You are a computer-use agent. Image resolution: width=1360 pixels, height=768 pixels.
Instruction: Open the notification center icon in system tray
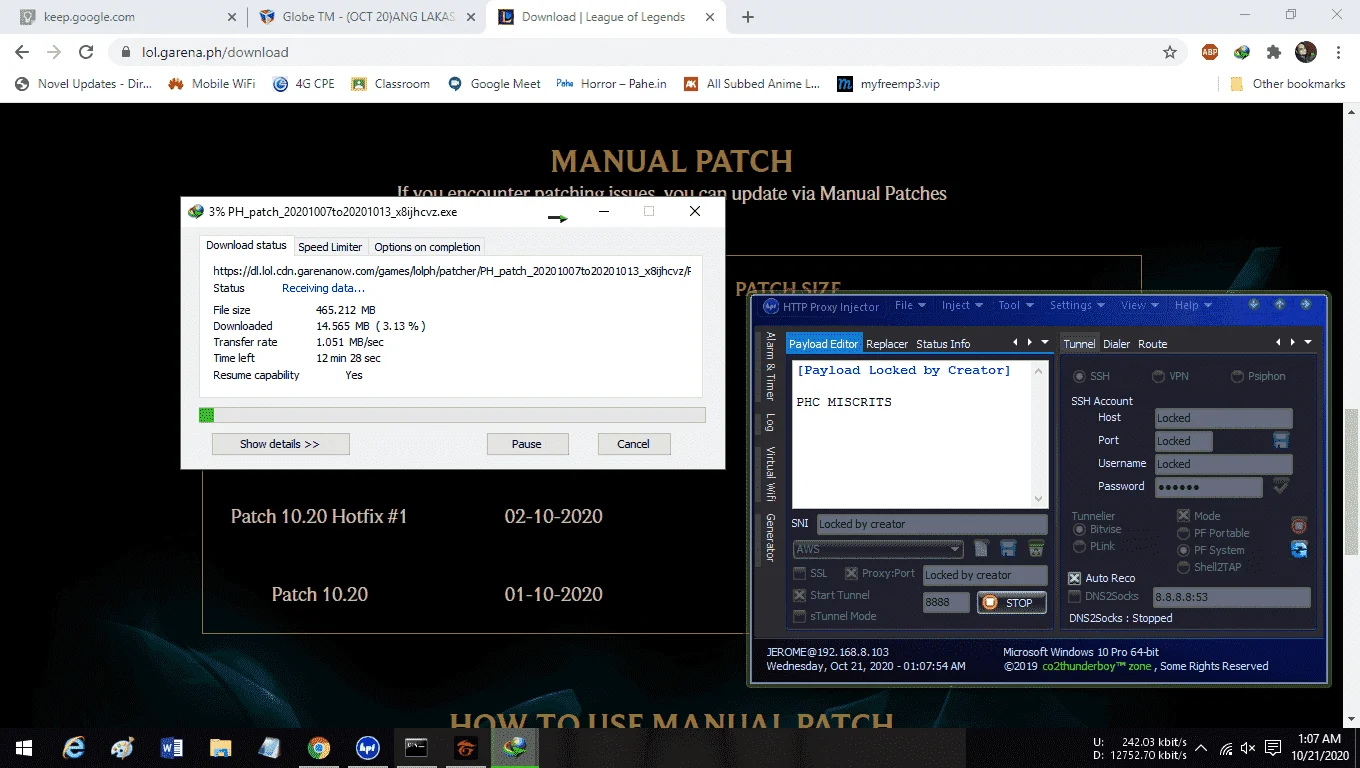coord(1274,748)
